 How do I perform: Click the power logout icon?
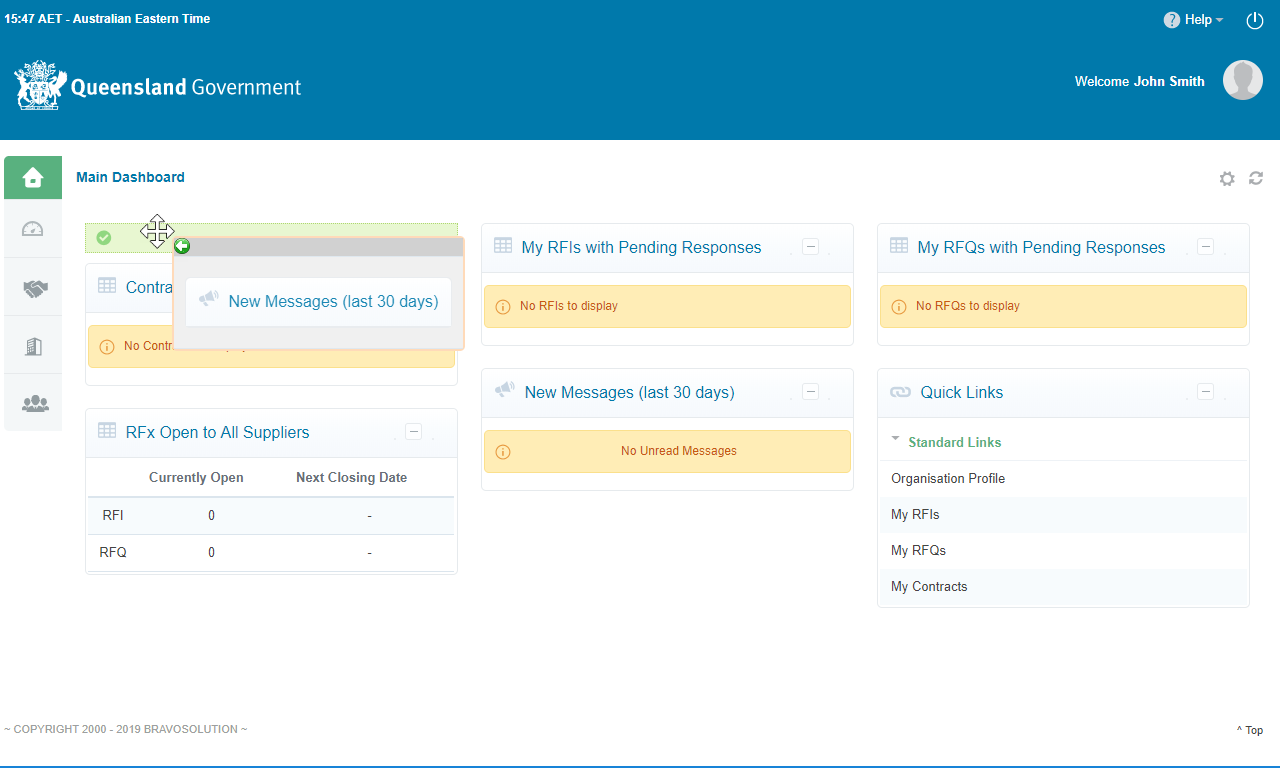[x=1255, y=20]
